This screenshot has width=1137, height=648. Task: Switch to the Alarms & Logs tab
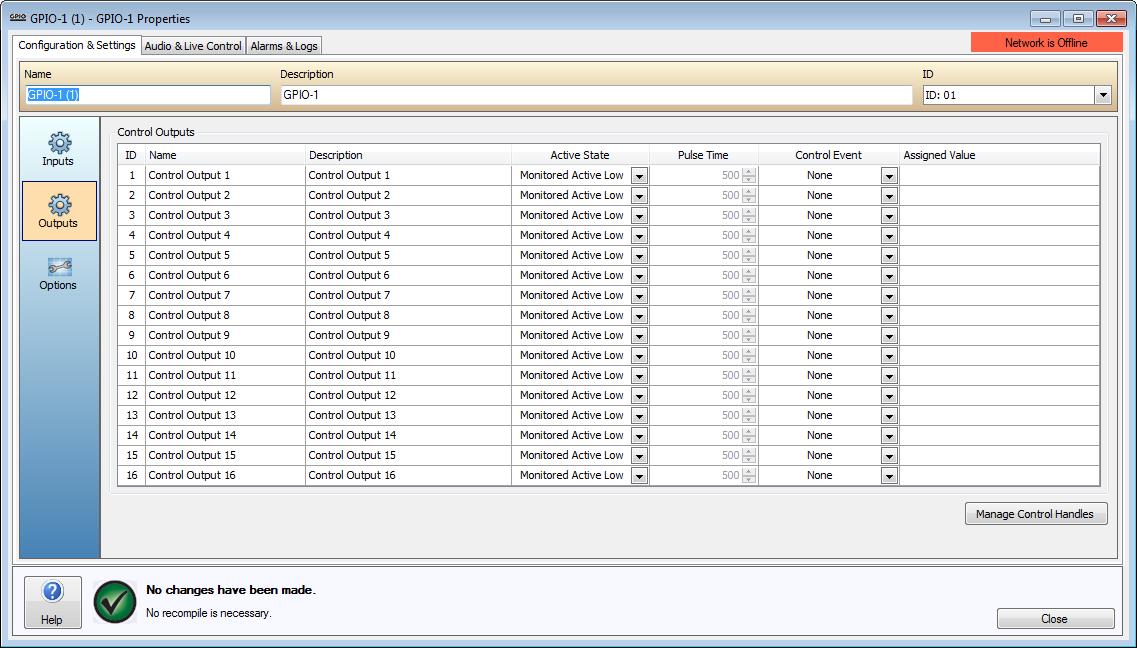(x=284, y=46)
